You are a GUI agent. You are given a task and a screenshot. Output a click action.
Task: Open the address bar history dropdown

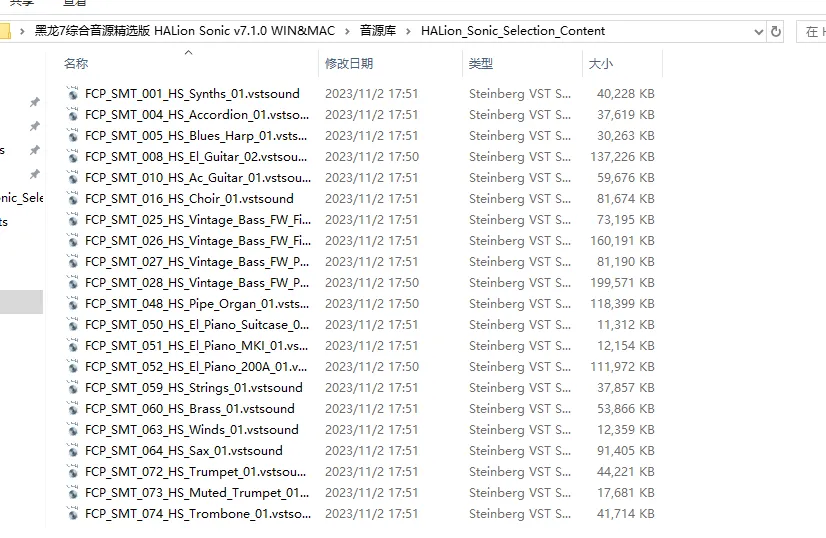(x=757, y=31)
